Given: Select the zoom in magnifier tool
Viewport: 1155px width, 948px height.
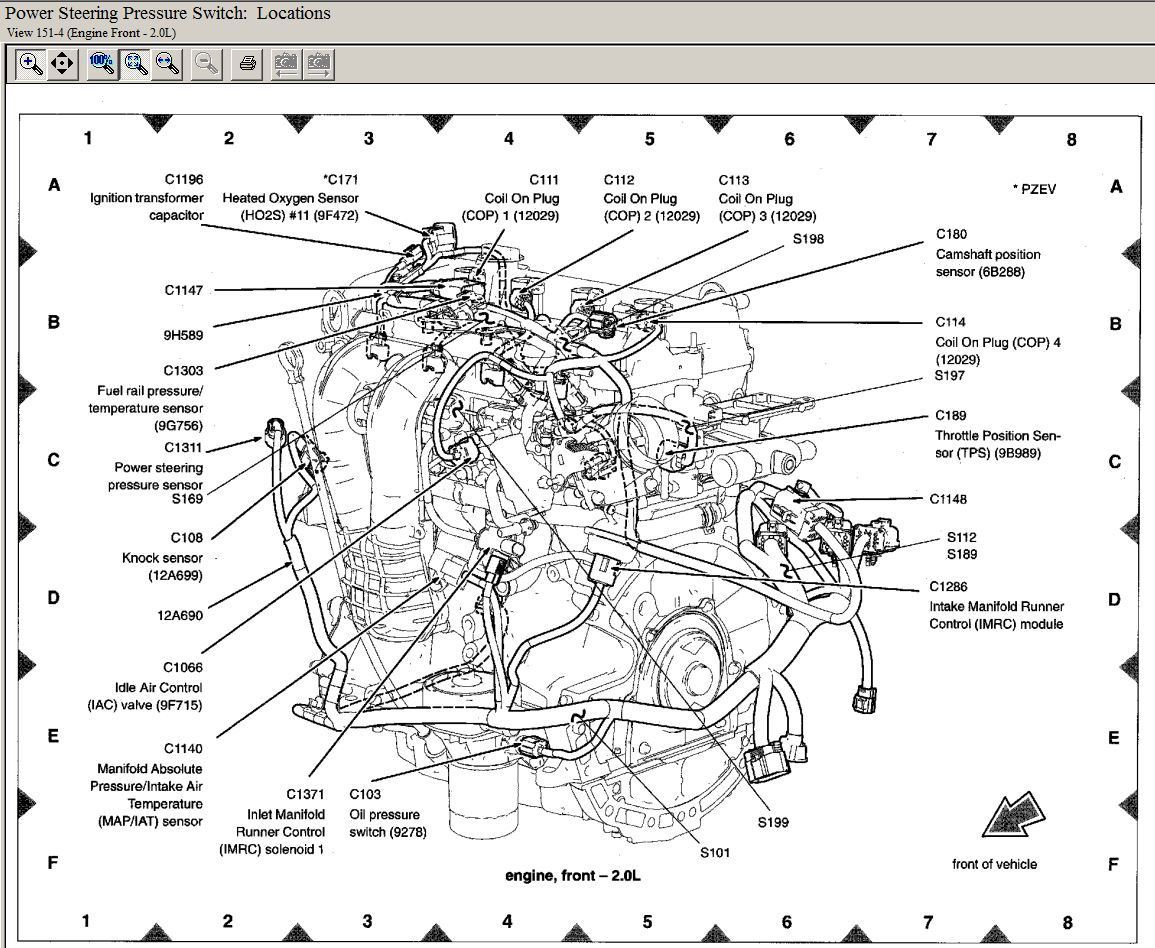Looking at the screenshot, I should [x=31, y=64].
